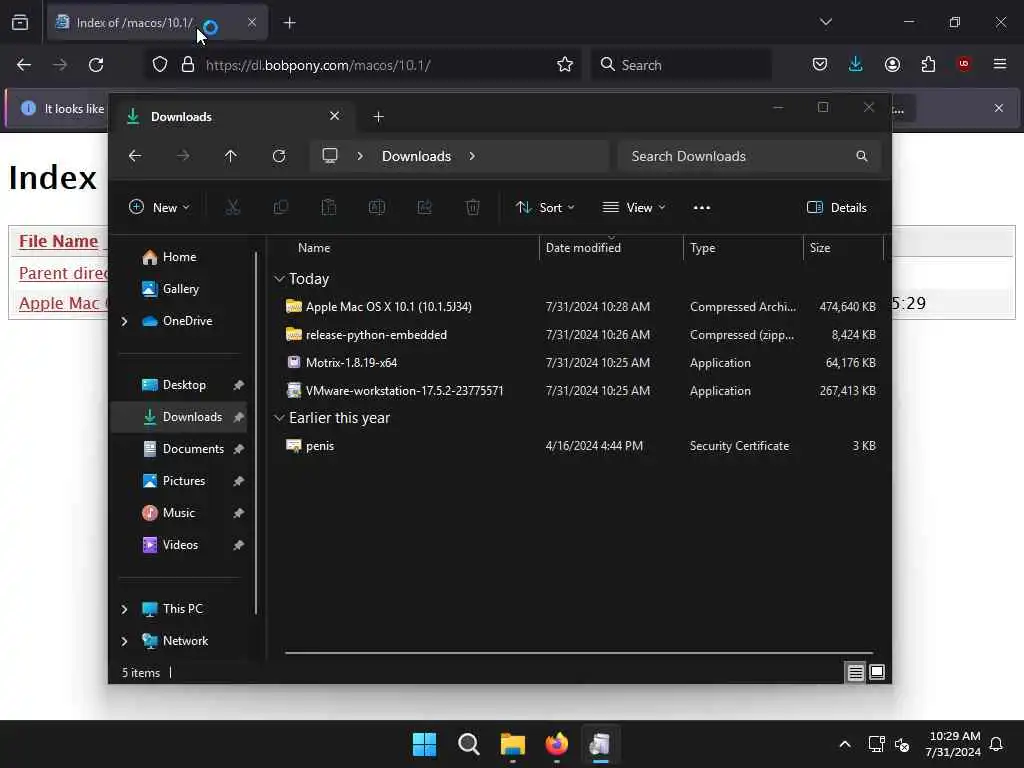Open Firefox extensions puzzle icon
Image resolution: width=1024 pixels, height=768 pixels.
pyautogui.click(x=928, y=64)
